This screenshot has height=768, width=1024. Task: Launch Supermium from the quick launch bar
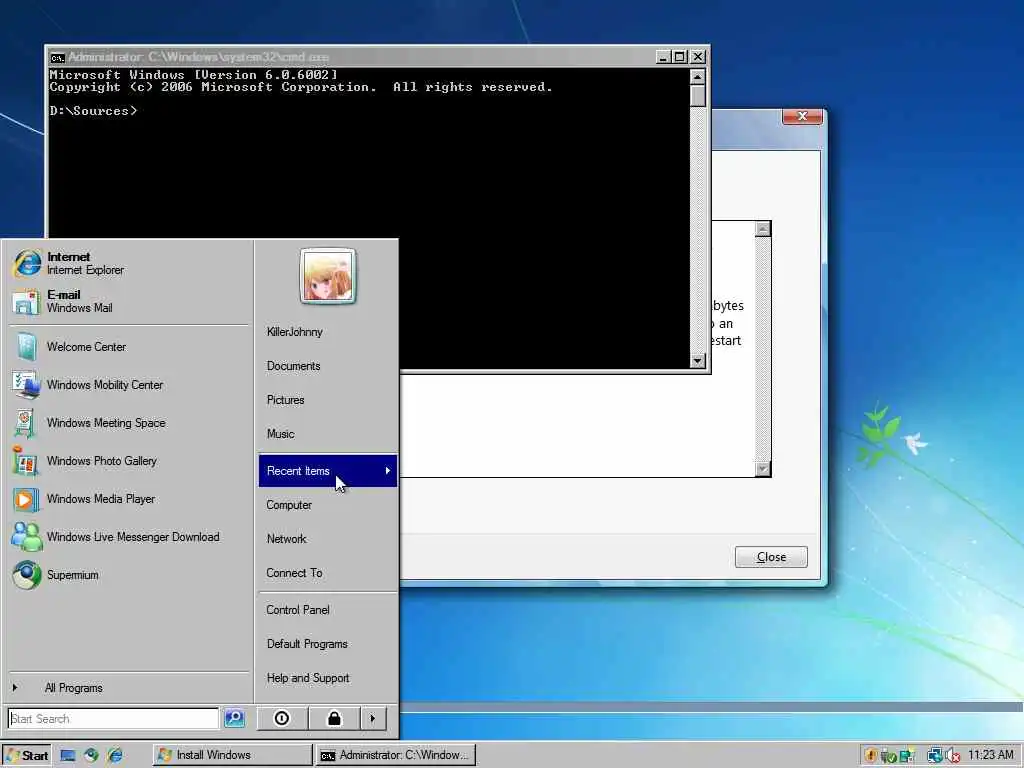tap(91, 755)
